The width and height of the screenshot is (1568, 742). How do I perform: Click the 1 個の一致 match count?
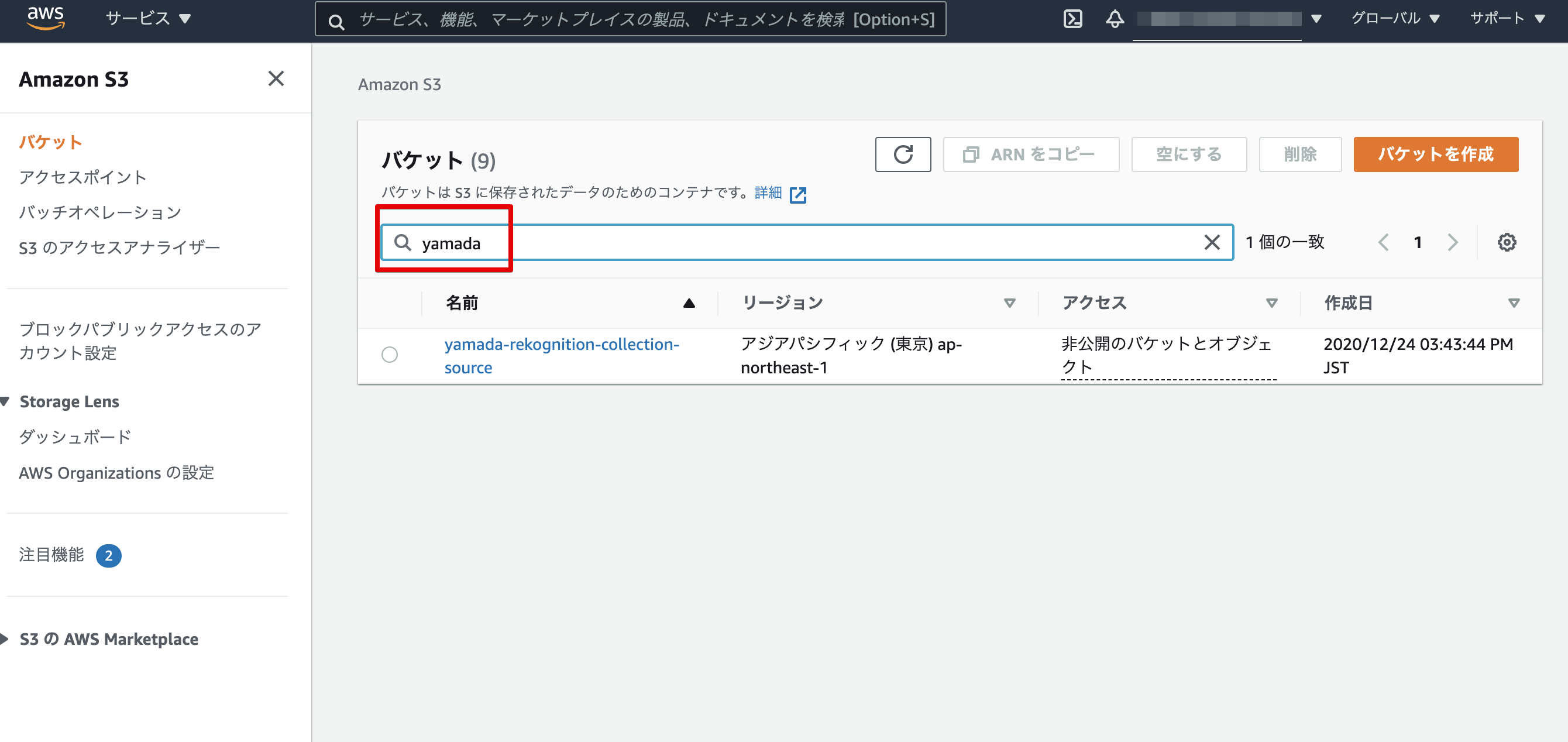(x=1284, y=242)
